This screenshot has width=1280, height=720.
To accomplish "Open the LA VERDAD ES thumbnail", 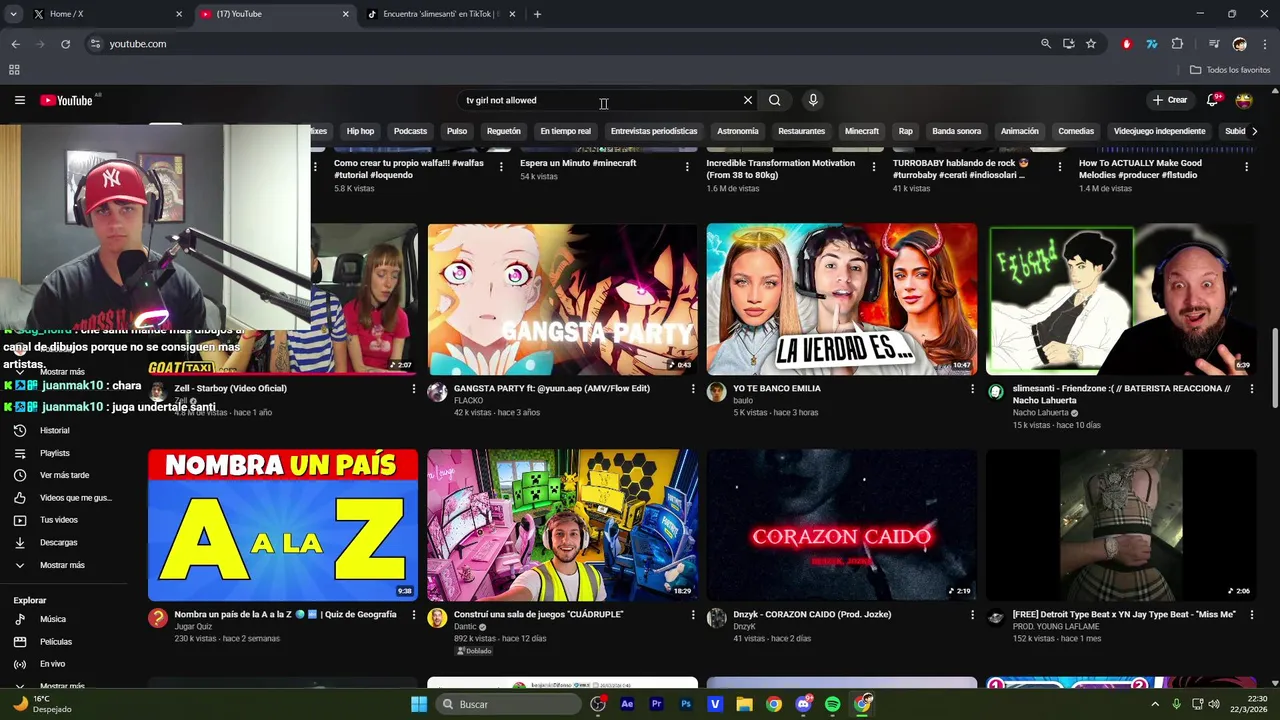I will [x=841, y=299].
